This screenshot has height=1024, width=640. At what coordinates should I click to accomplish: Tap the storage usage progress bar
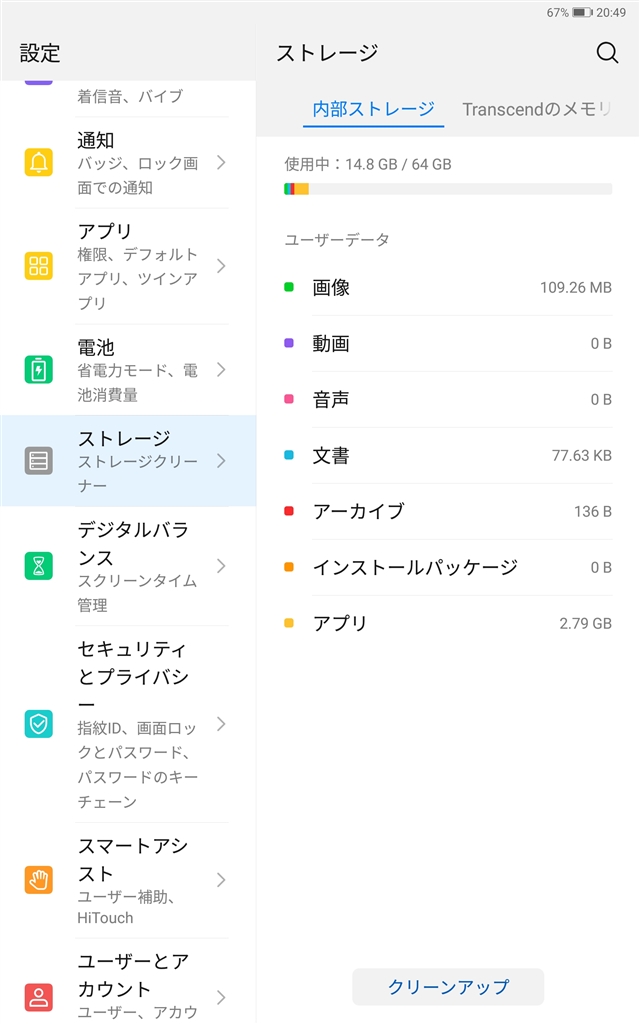pyautogui.click(x=447, y=189)
